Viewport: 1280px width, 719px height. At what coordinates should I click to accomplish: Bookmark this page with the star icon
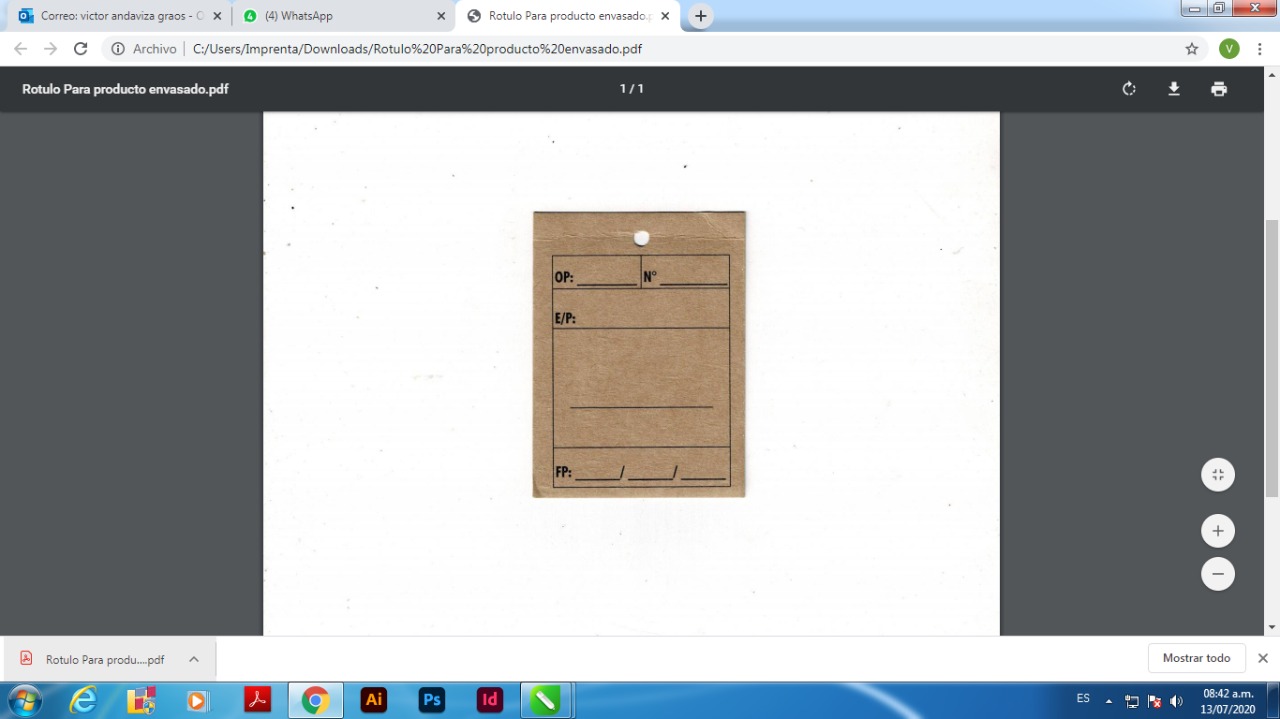coord(1191,49)
